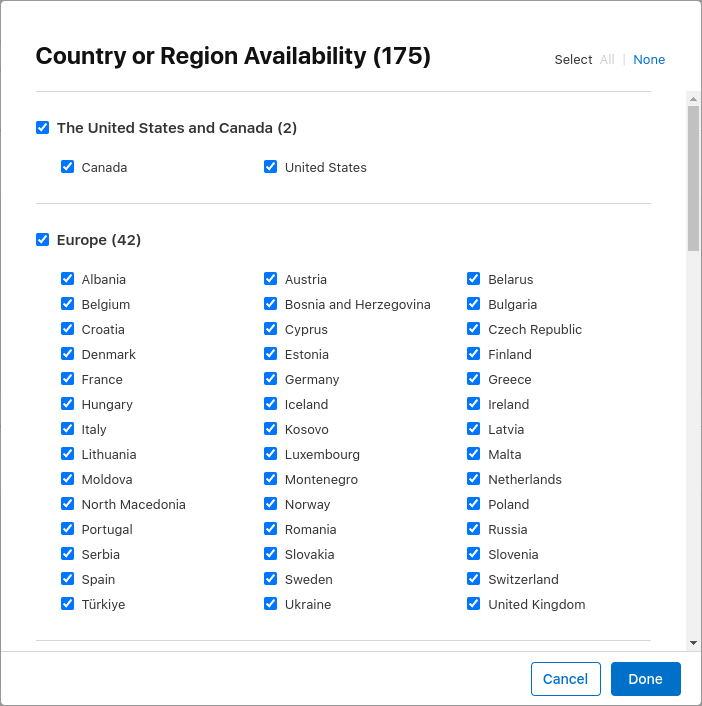702x706 pixels.
Task: Disable Switzerland availability
Action: [x=474, y=579]
